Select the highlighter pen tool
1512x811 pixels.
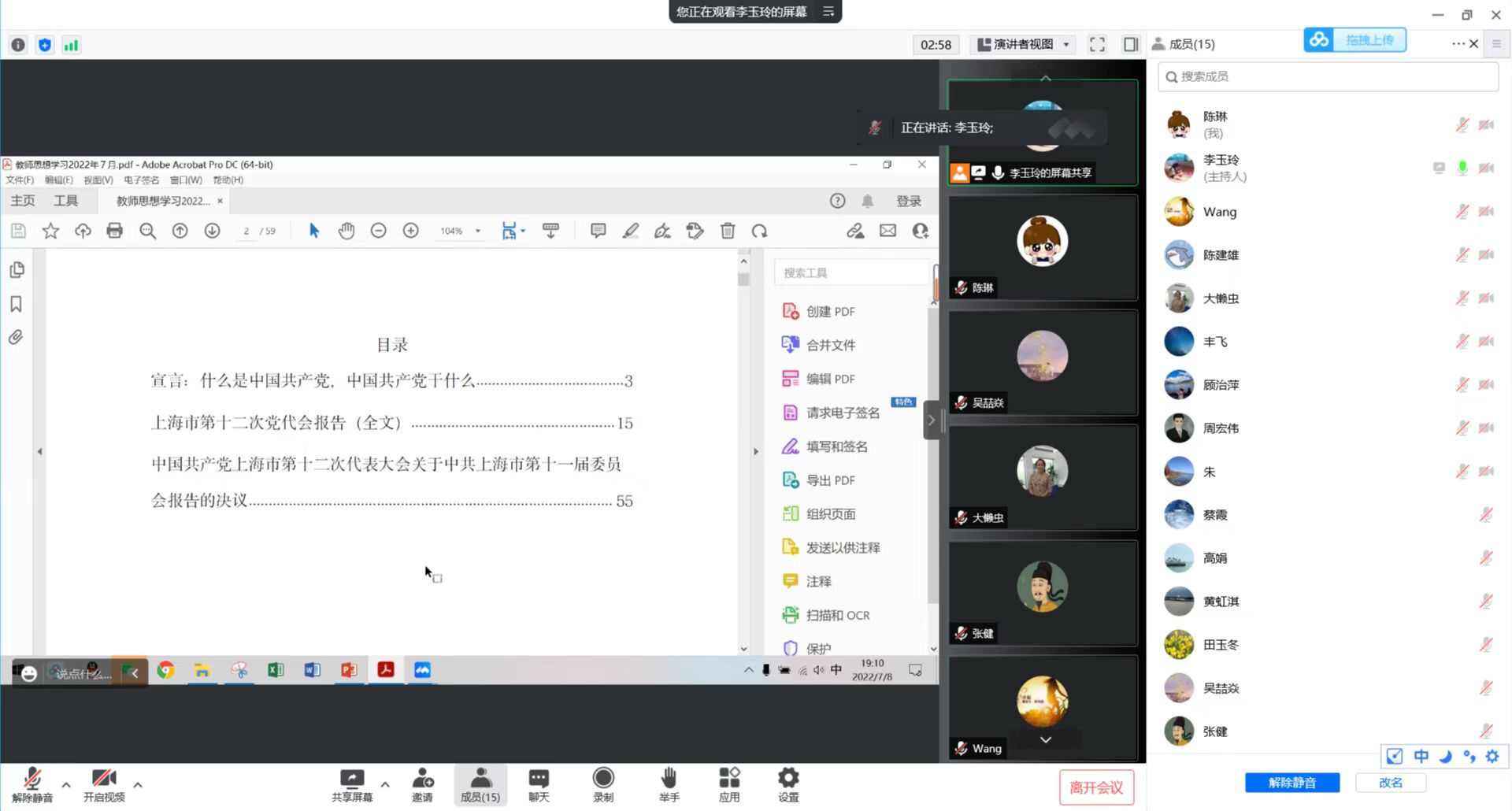631,231
